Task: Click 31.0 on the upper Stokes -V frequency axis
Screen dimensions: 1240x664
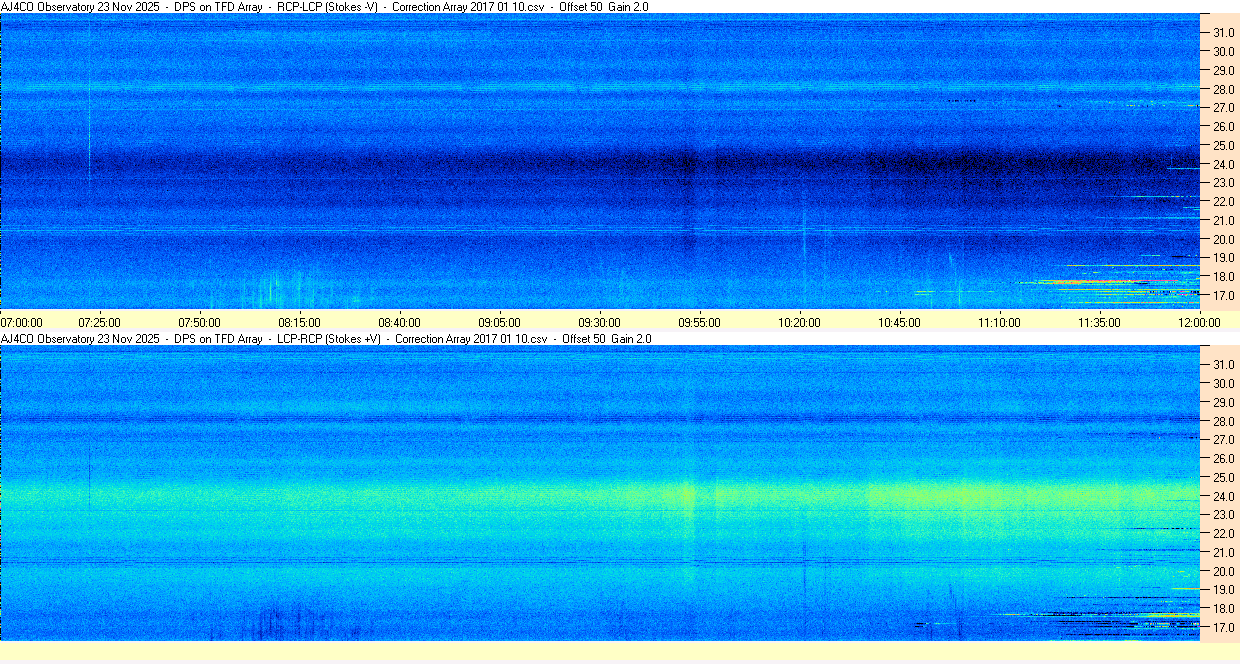Action: point(1224,32)
